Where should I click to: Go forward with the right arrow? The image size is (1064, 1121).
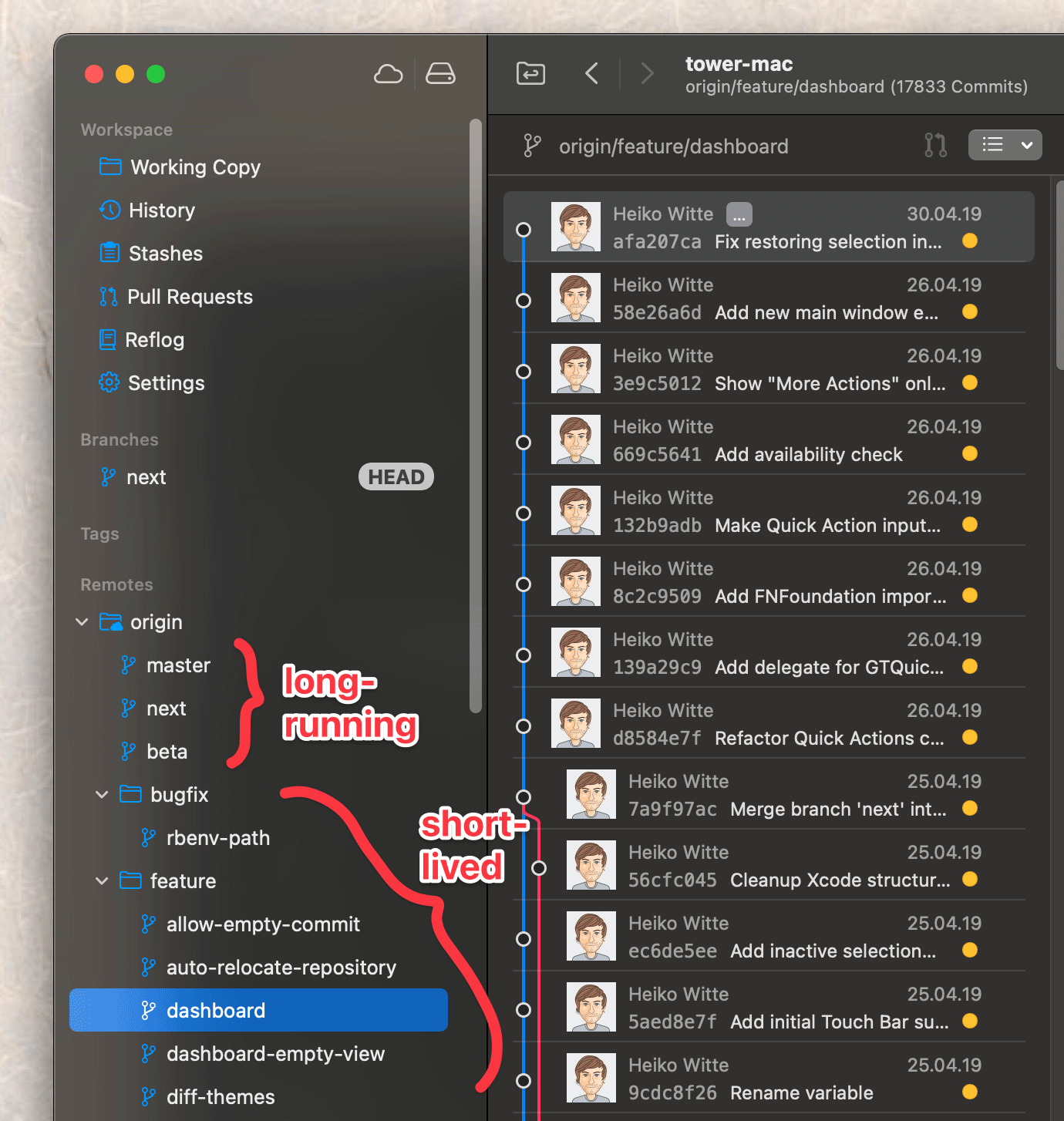click(647, 74)
